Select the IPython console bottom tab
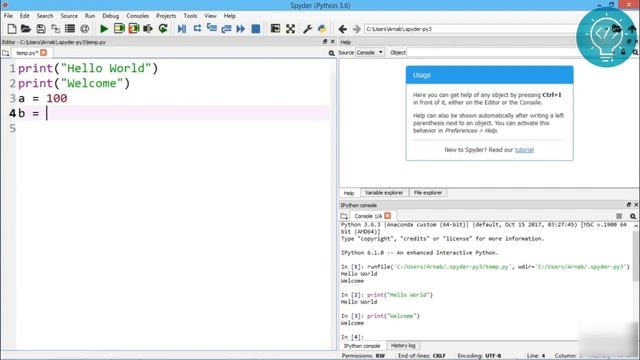This screenshot has width=640, height=360. [x=362, y=346]
